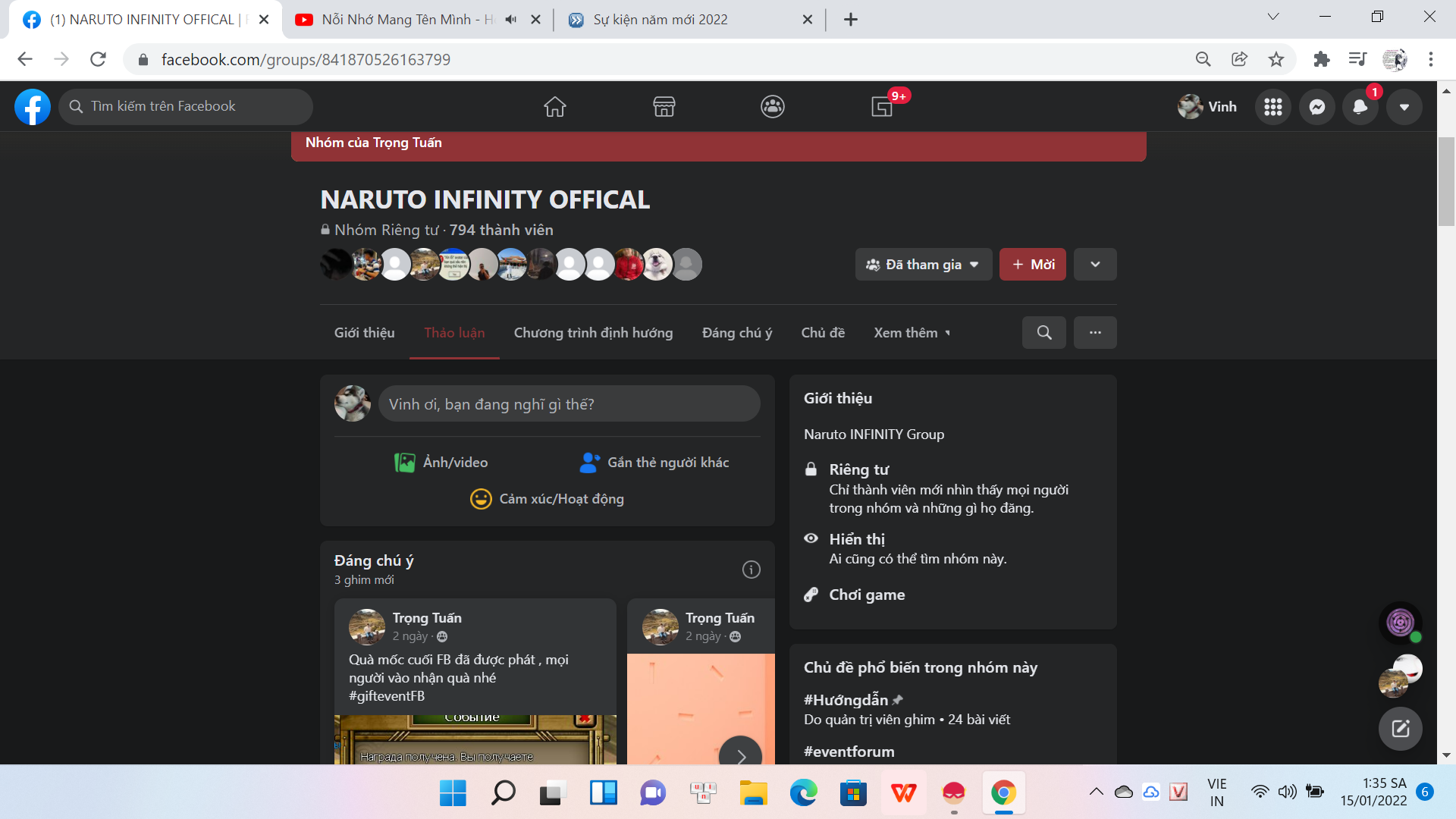
Task: Search within the group magnifier button
Action: pyautogui.click(x=1044, y=333)
